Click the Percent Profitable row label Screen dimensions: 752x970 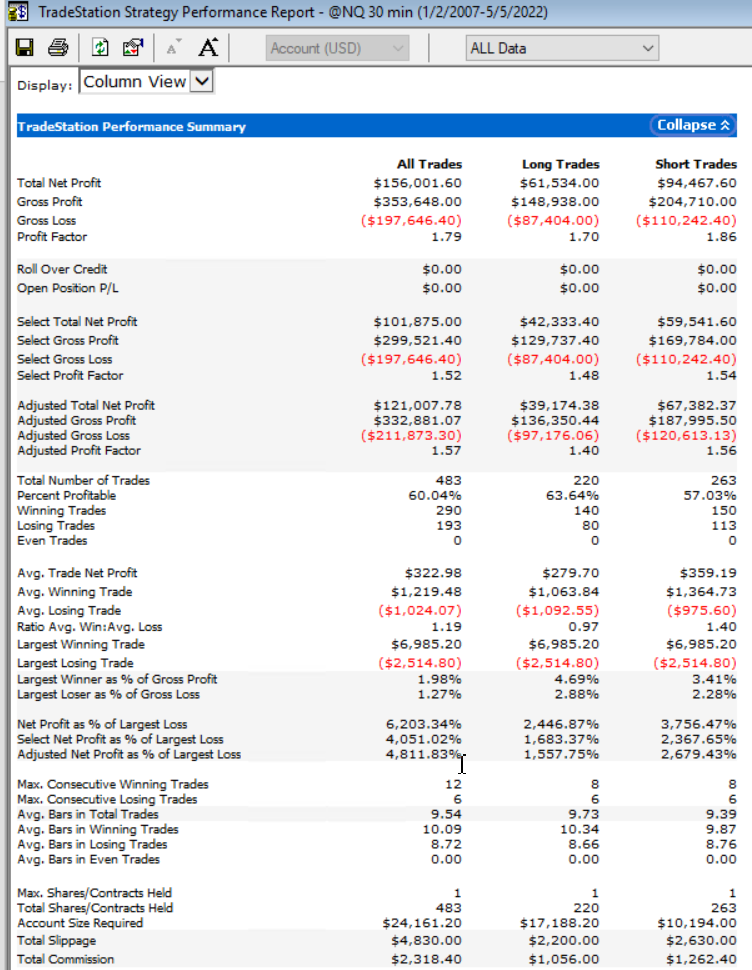point(67,495)
